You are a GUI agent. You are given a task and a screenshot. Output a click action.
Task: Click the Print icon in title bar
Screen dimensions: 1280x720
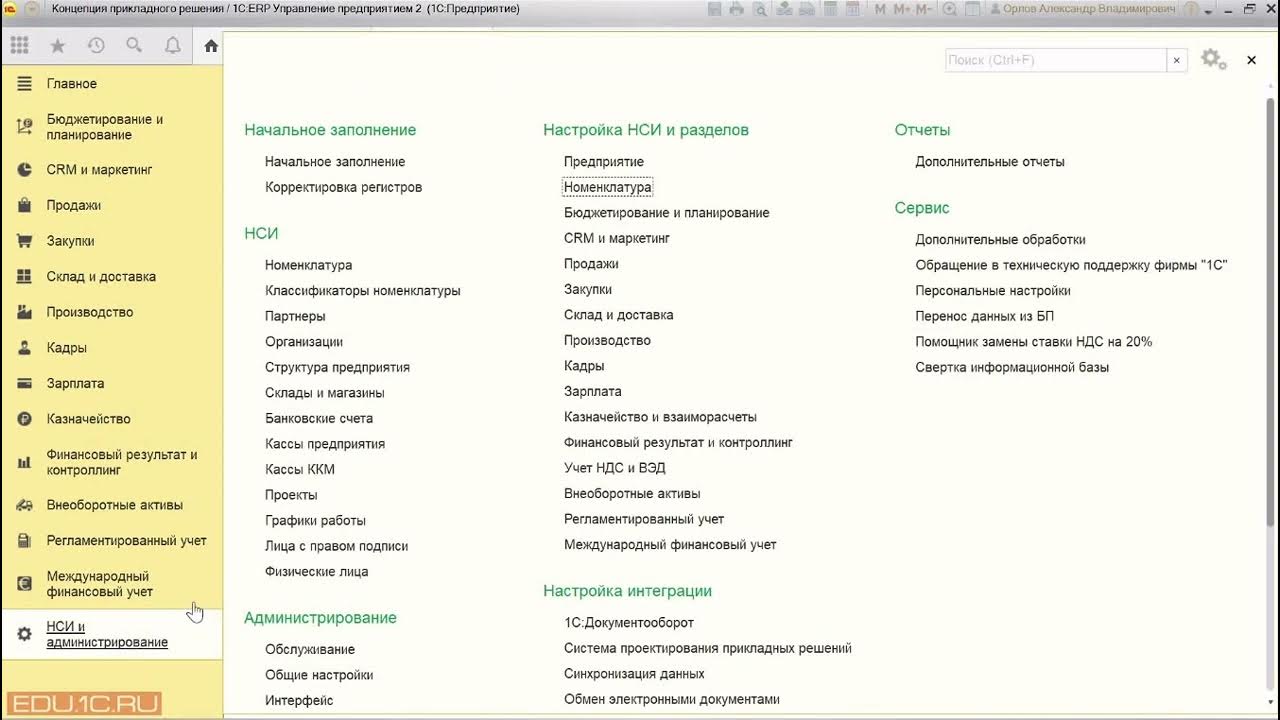click(x=737, y=9)
